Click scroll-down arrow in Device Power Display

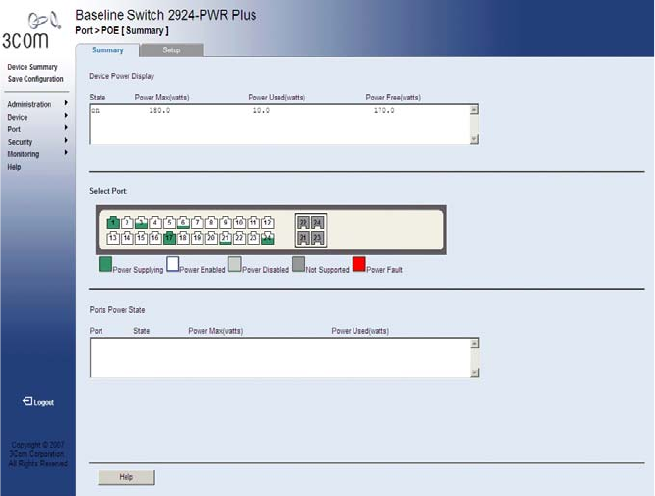474,139
